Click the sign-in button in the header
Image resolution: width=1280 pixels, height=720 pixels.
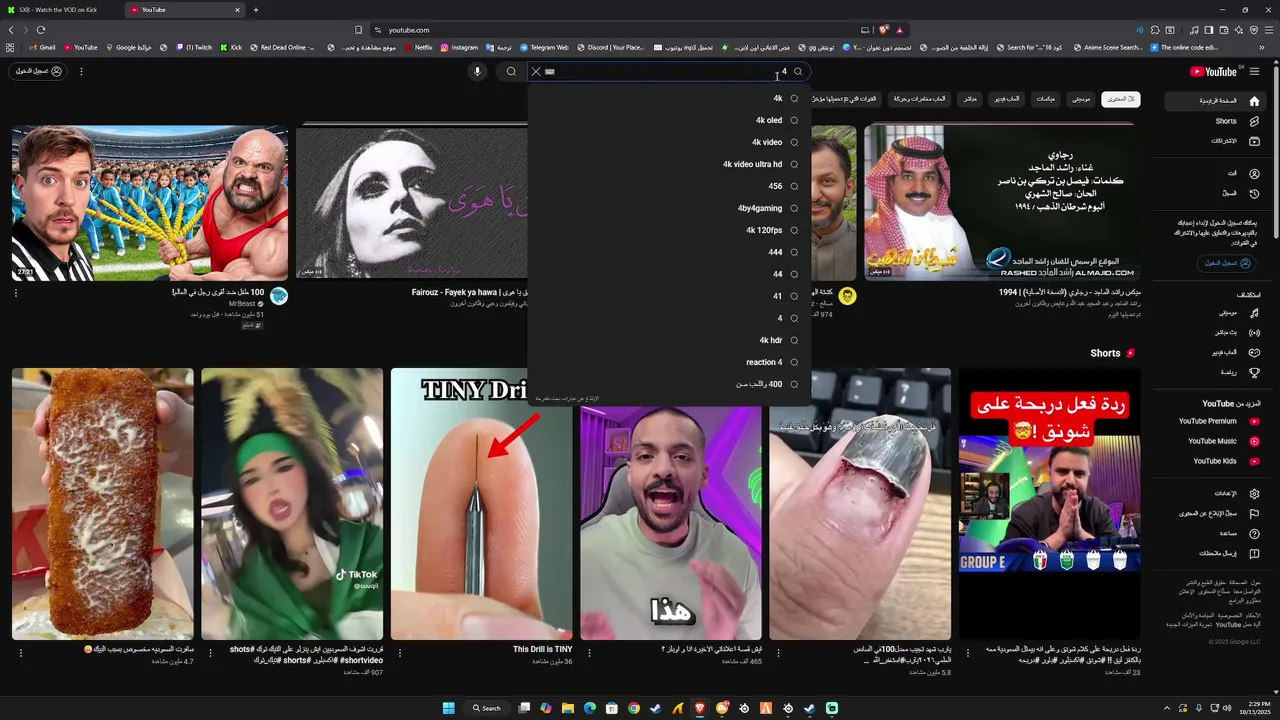(38, 71)
